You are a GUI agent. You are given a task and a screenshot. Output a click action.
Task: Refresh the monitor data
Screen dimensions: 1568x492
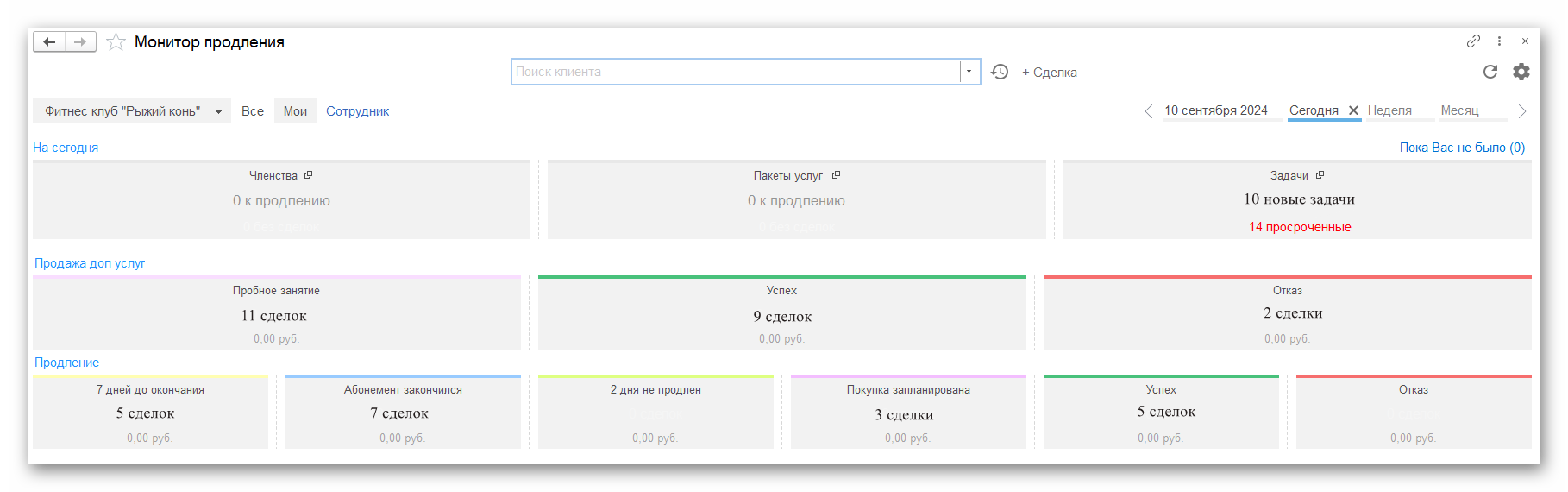point(1490,72)
